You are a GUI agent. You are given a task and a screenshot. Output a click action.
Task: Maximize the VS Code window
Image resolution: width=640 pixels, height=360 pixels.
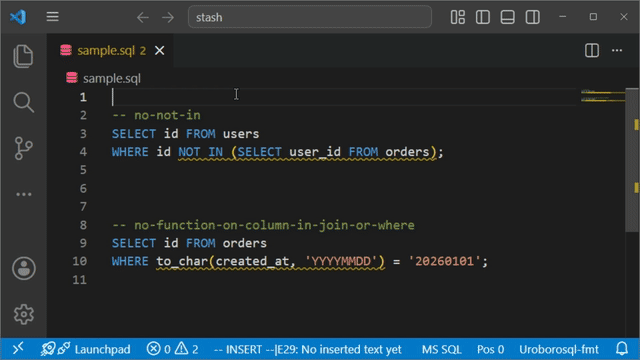point(593,17)
